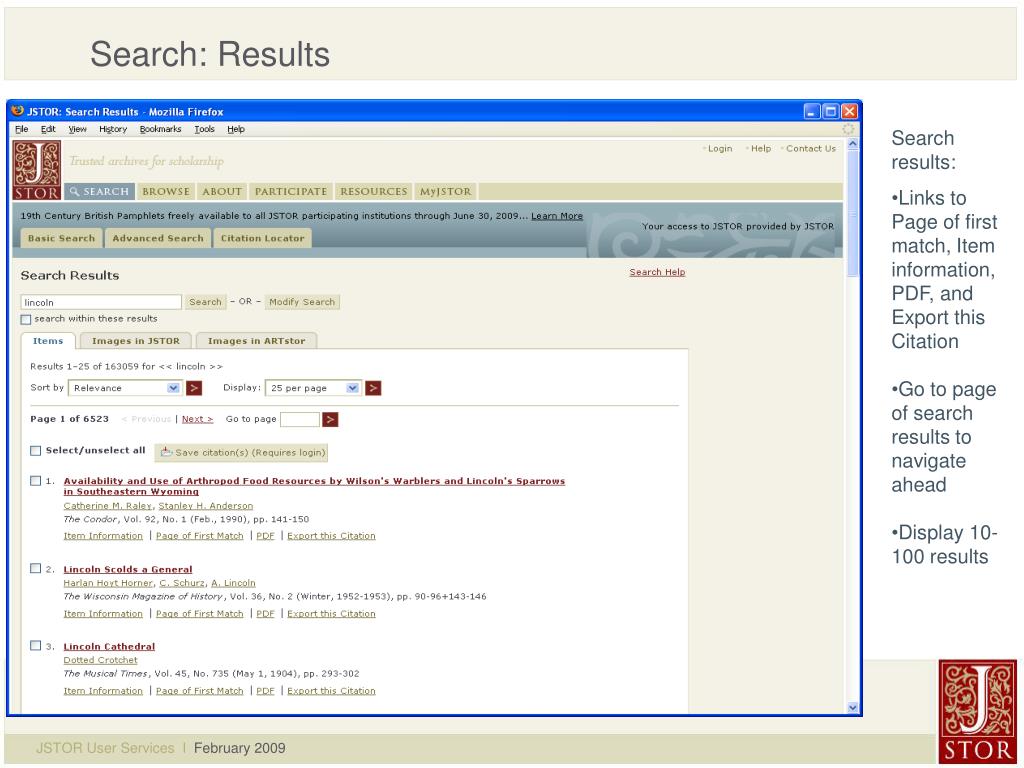Click the Go to page number field
Screen dimensions: 1024x768
pyautogui.click(x=300, y=419)
